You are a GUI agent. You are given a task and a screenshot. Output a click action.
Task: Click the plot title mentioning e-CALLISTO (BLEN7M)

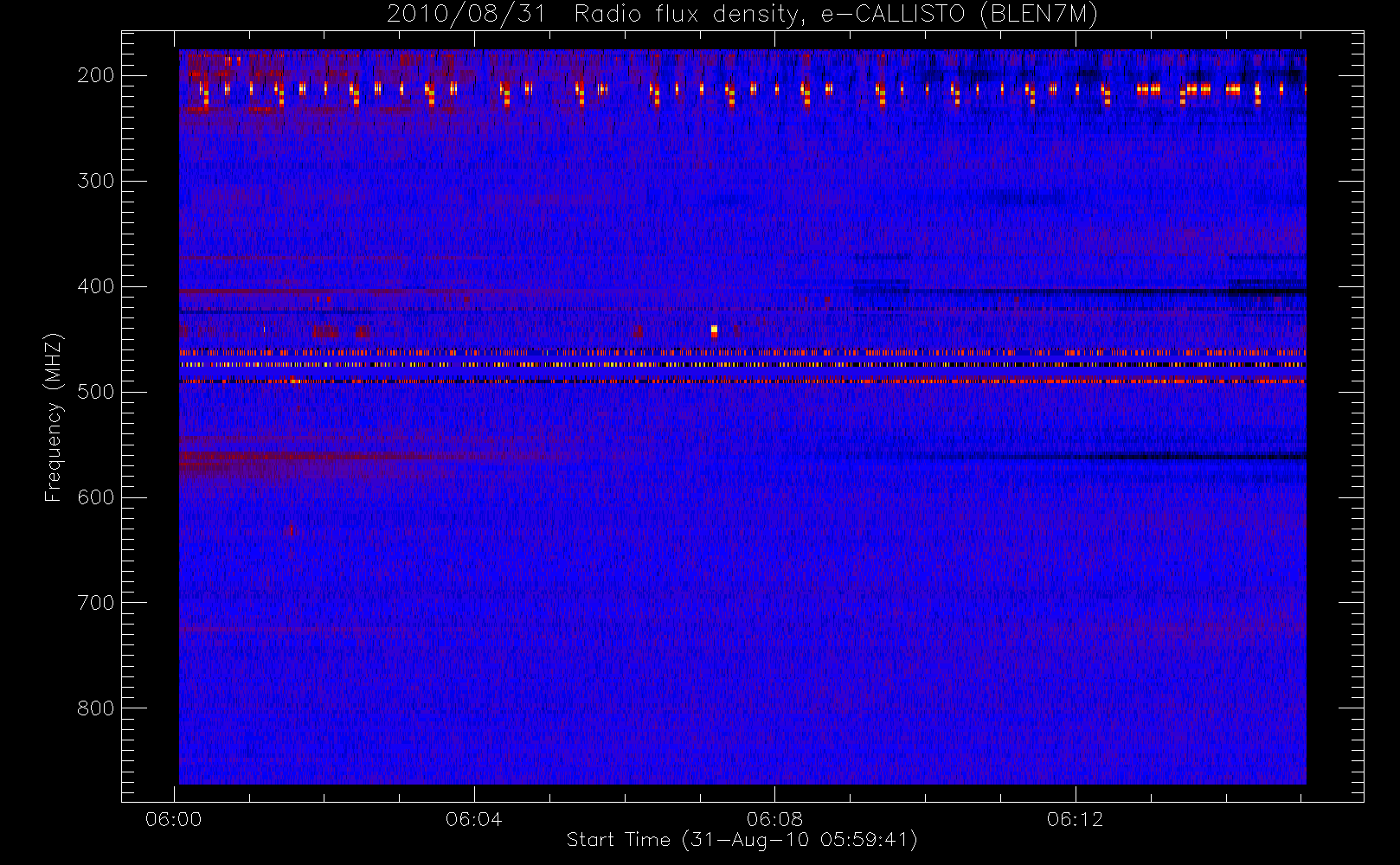[742, 15]
